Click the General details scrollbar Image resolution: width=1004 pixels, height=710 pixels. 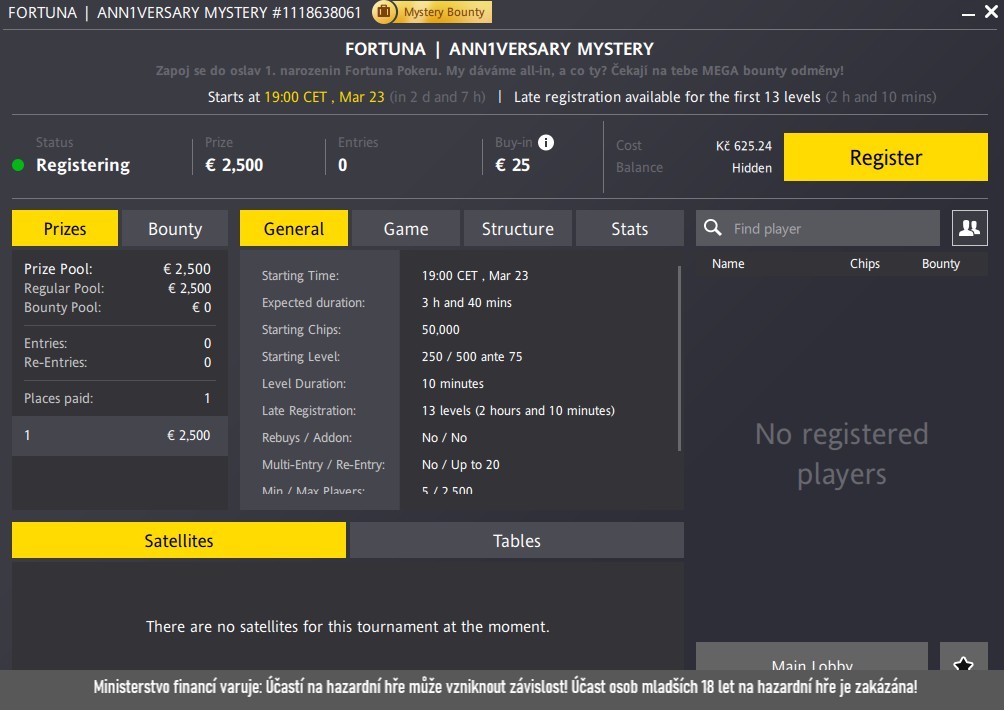tap(679, 359)
